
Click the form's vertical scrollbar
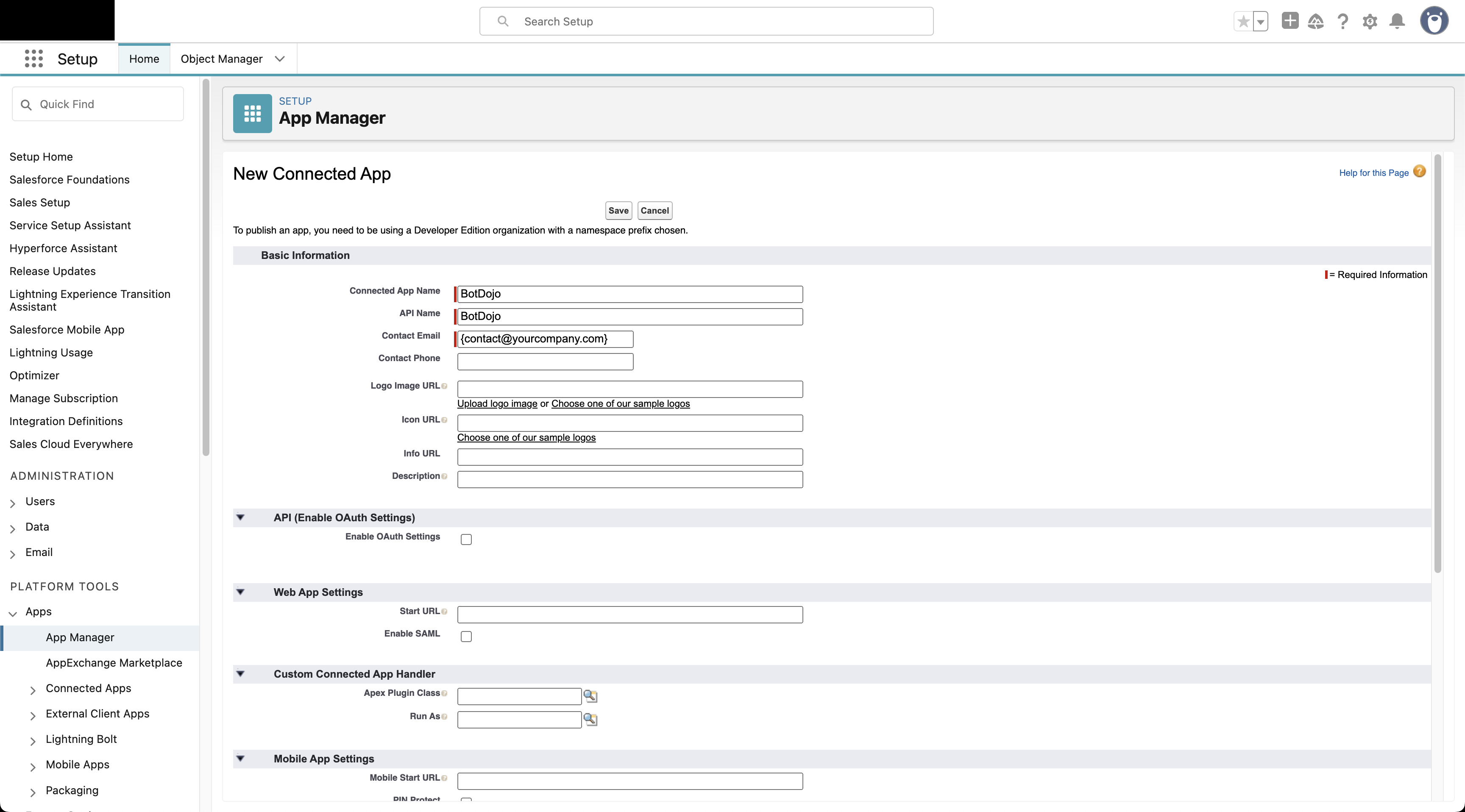pyautogui.click(x=1438, y=364)
